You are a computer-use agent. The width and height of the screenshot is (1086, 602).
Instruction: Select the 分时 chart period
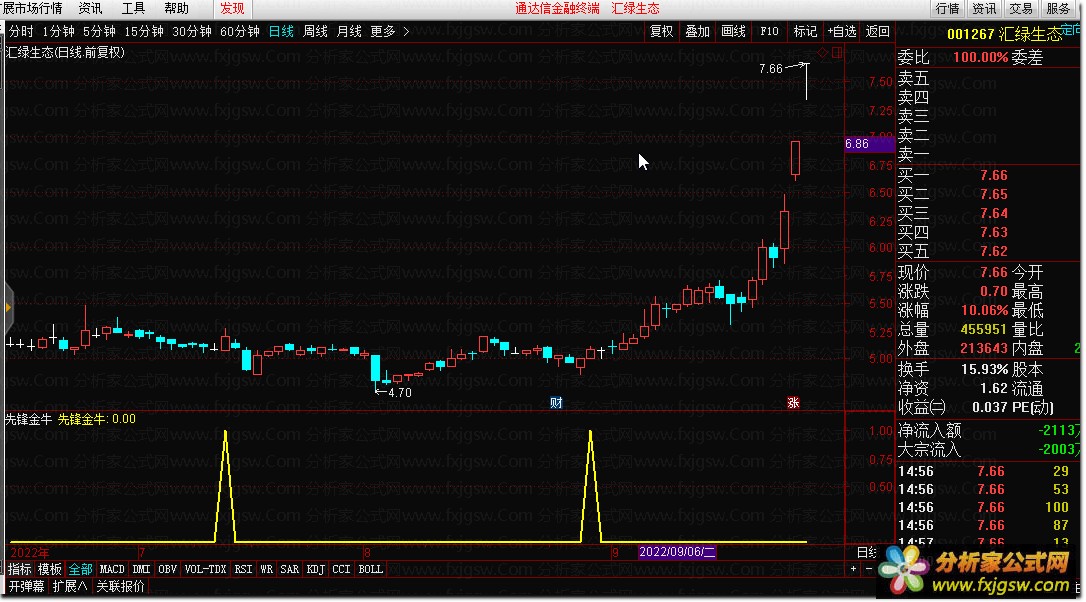coord(21,31)
